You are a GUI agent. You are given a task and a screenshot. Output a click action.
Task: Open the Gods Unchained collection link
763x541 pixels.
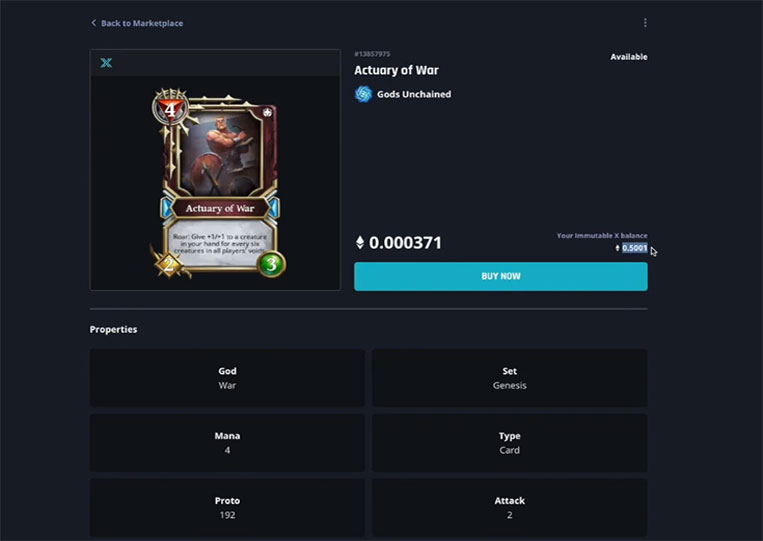(x=414, y=94)
